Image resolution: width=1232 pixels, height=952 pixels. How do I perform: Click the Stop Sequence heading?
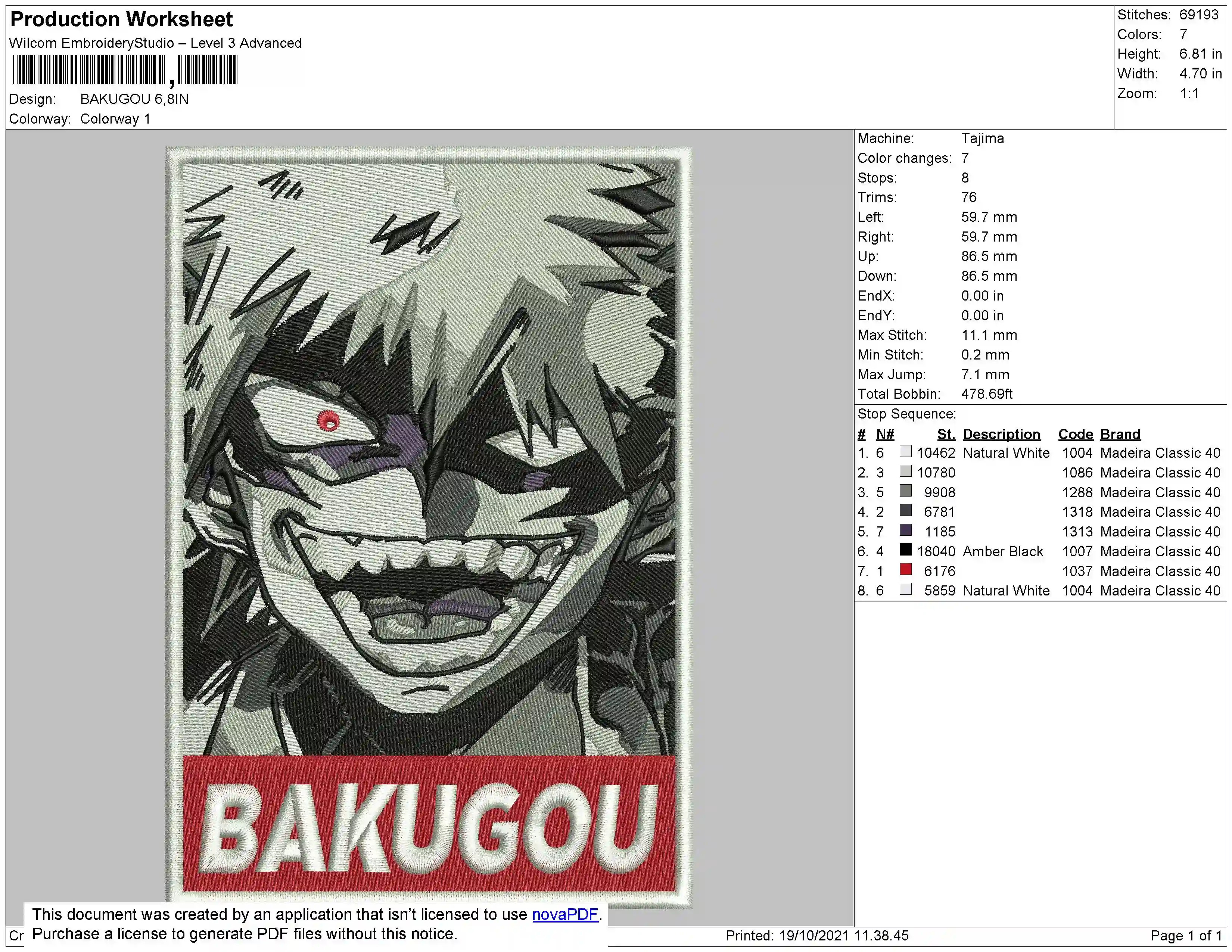pos(906,414)
